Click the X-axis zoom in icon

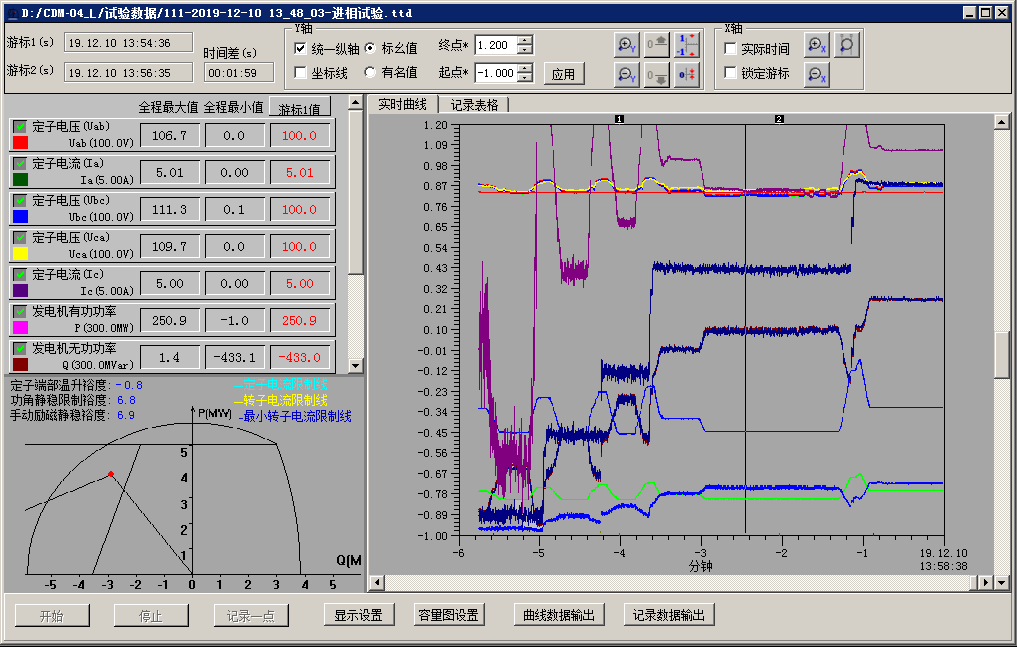tap(817, 45)
